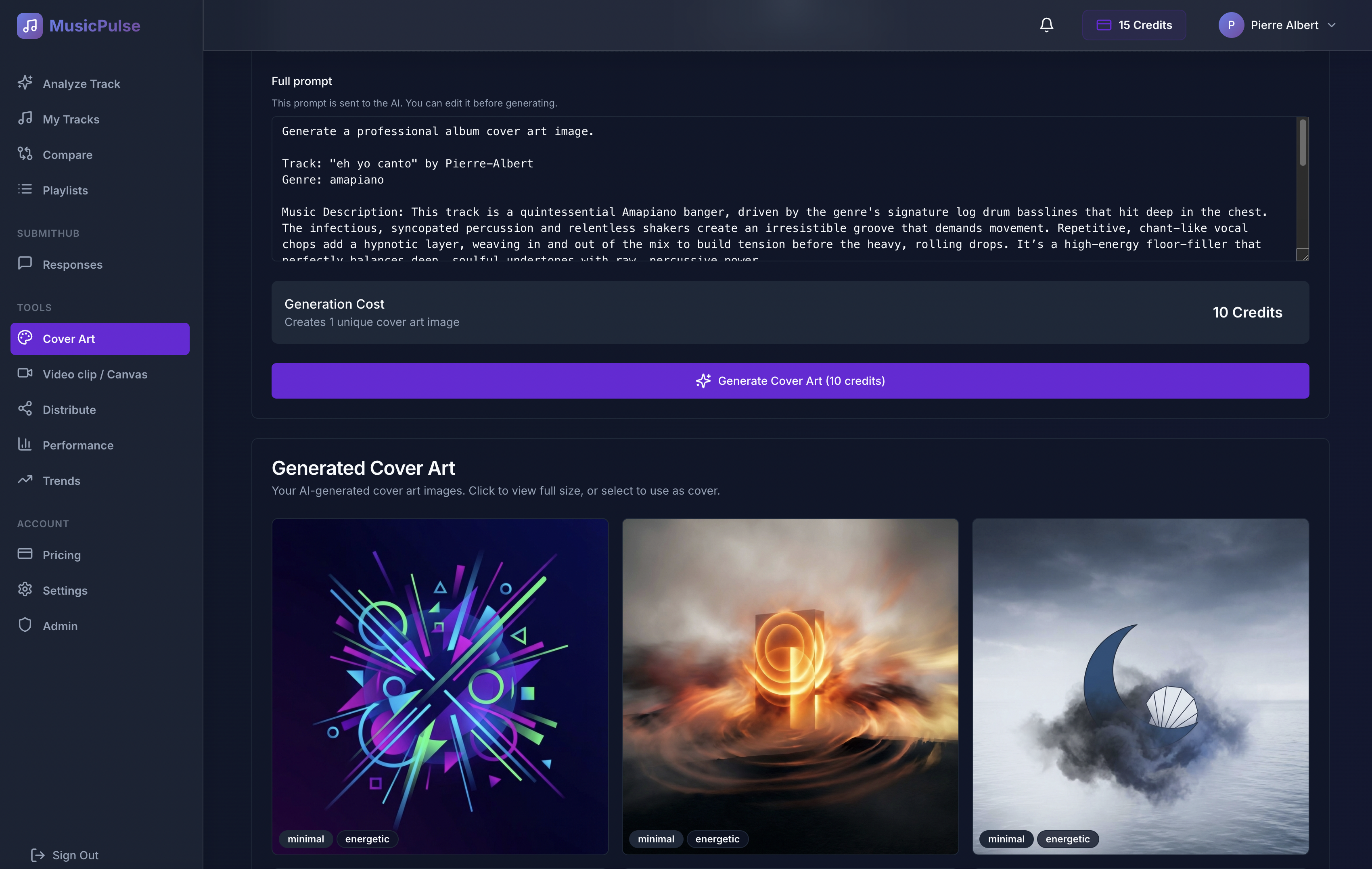Select the Trends arrow icon
Screen dimensions: 1372x869
(25, 480)
